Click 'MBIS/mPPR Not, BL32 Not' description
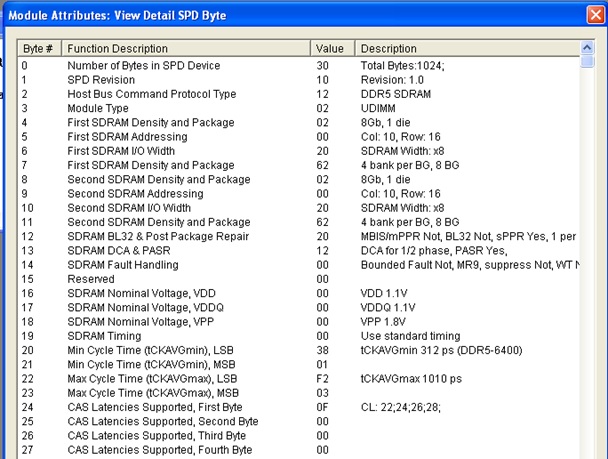This screenshot has height=459, width=608. pos(468,236)
